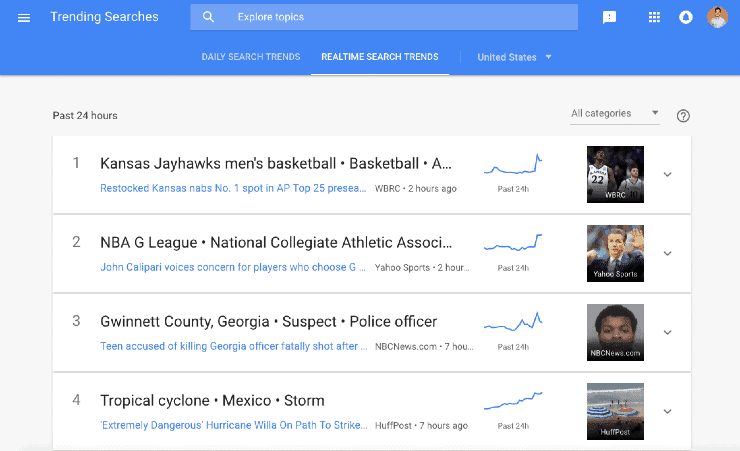Switch to Daily Search Trends tab
740x451 pixels.
point(250,57)
